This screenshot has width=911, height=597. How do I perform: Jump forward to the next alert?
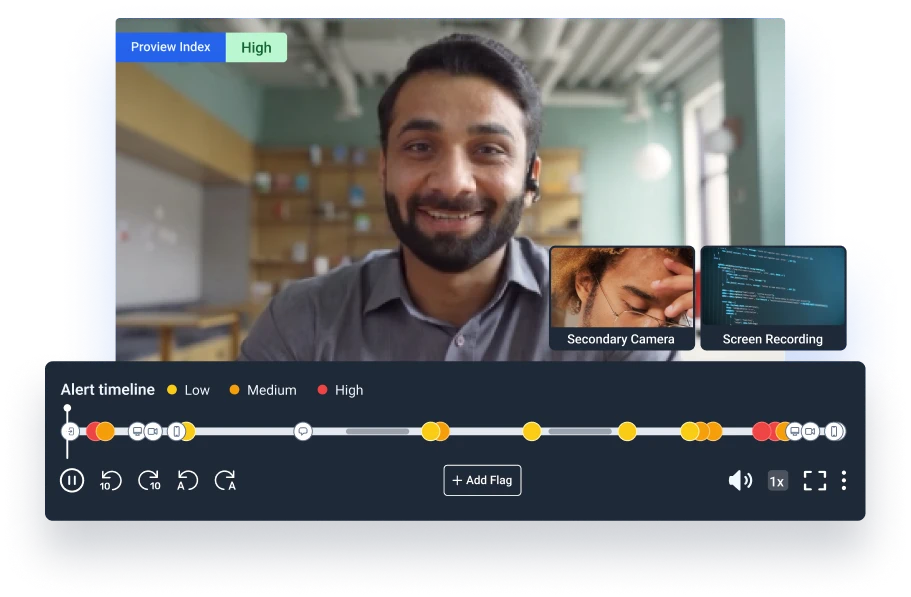coord(228,480)
